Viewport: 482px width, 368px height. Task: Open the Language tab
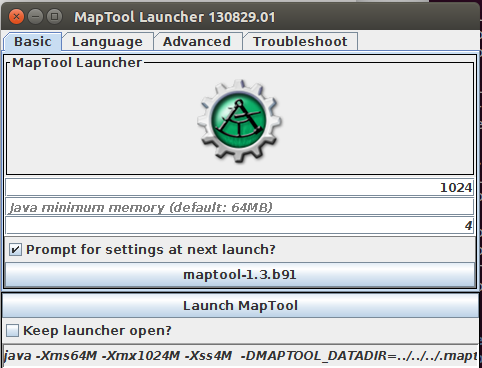107,42
